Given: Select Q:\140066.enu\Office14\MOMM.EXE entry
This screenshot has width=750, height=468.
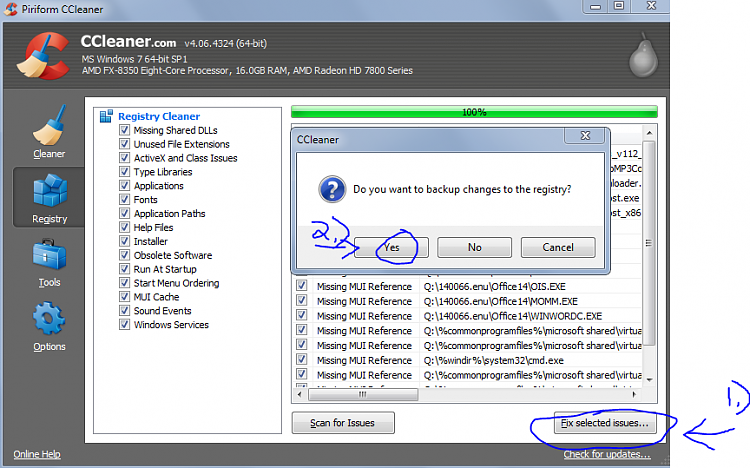Looking at the screenshot, I should (x=501, y=301).
